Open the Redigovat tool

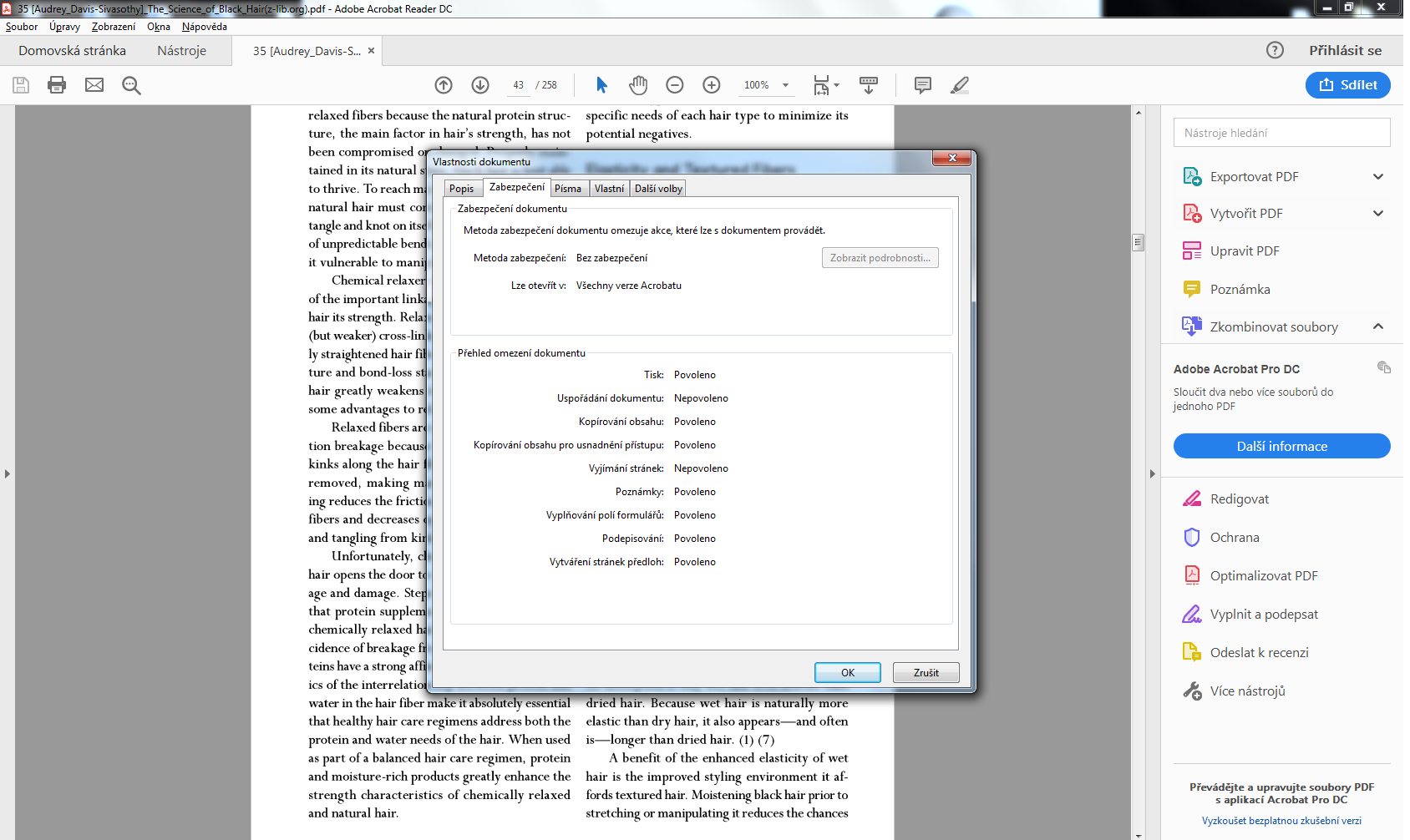click(x=1240, y=499)
